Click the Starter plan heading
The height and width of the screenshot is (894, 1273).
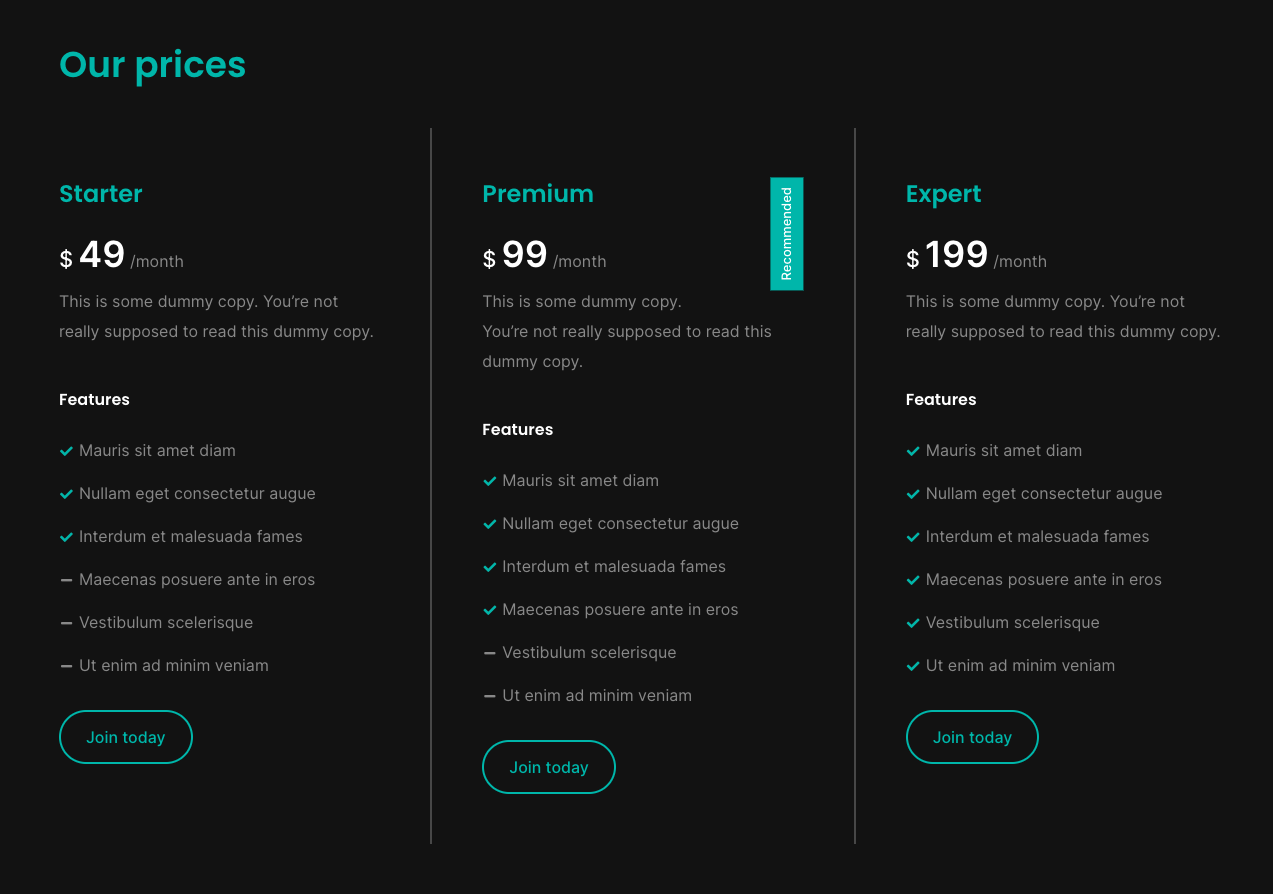click(x=101, y=194)
